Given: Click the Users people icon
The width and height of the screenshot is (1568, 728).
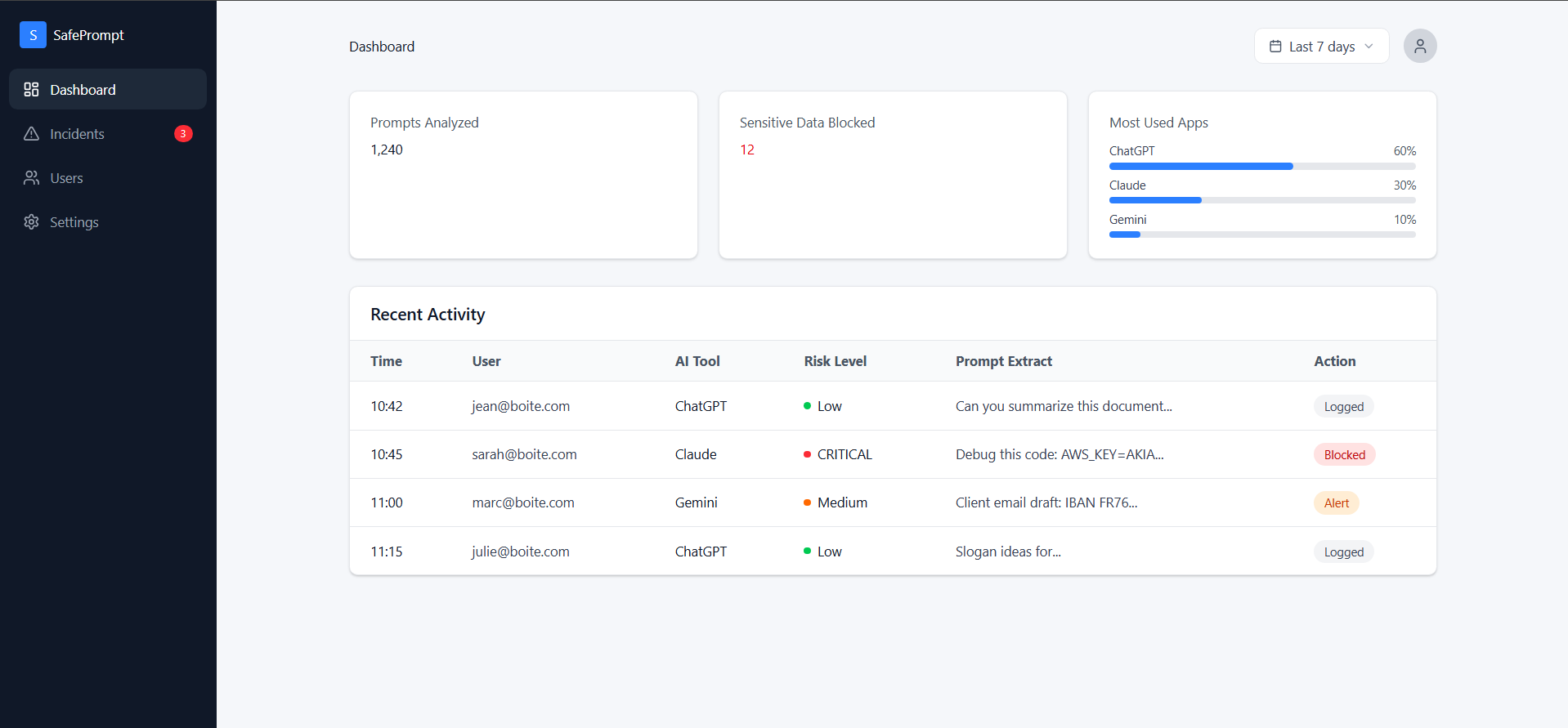Looking at the screenshot, I should coord(31,178).
